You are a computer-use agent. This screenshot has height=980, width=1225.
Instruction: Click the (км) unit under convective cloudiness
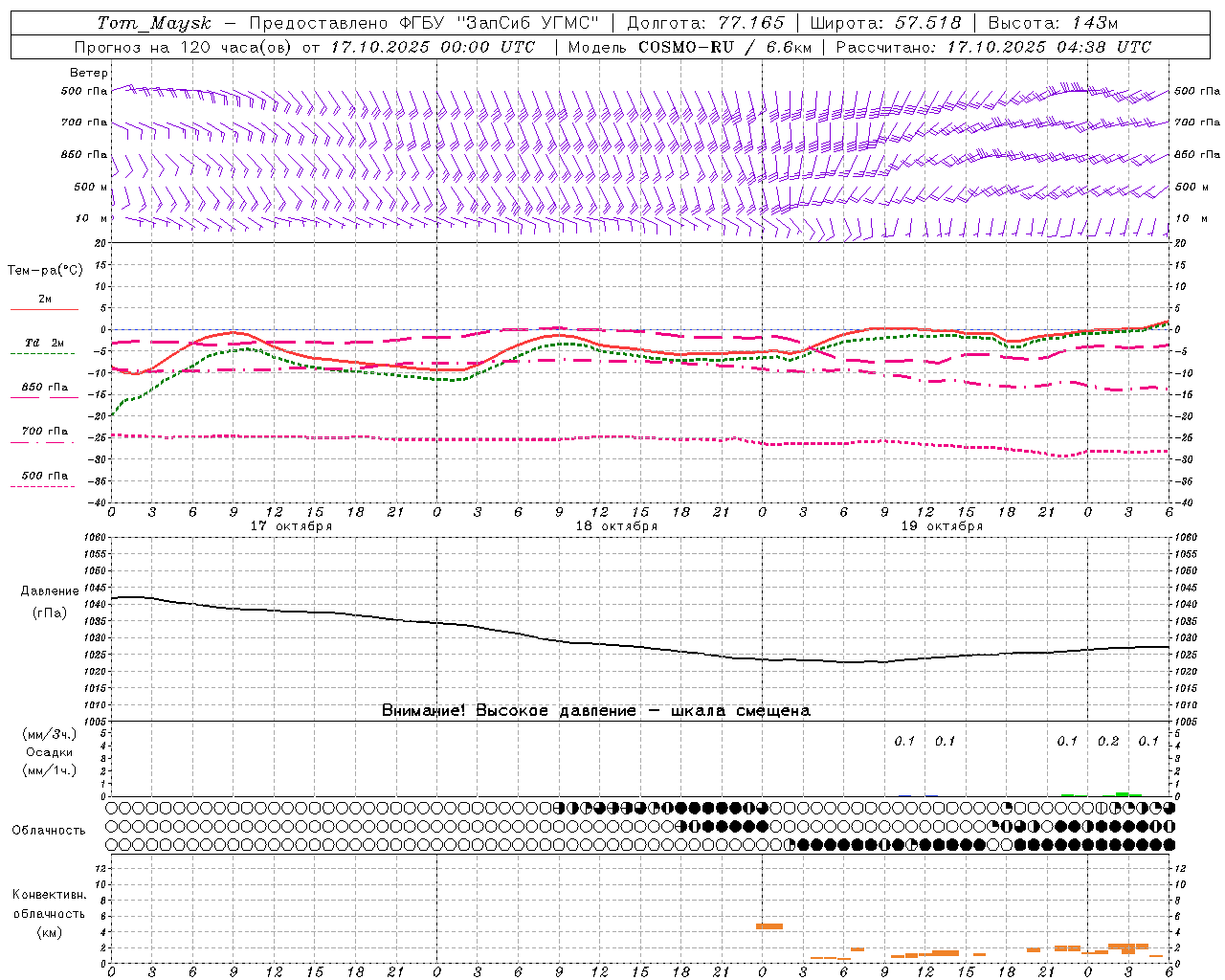point(50,932)
